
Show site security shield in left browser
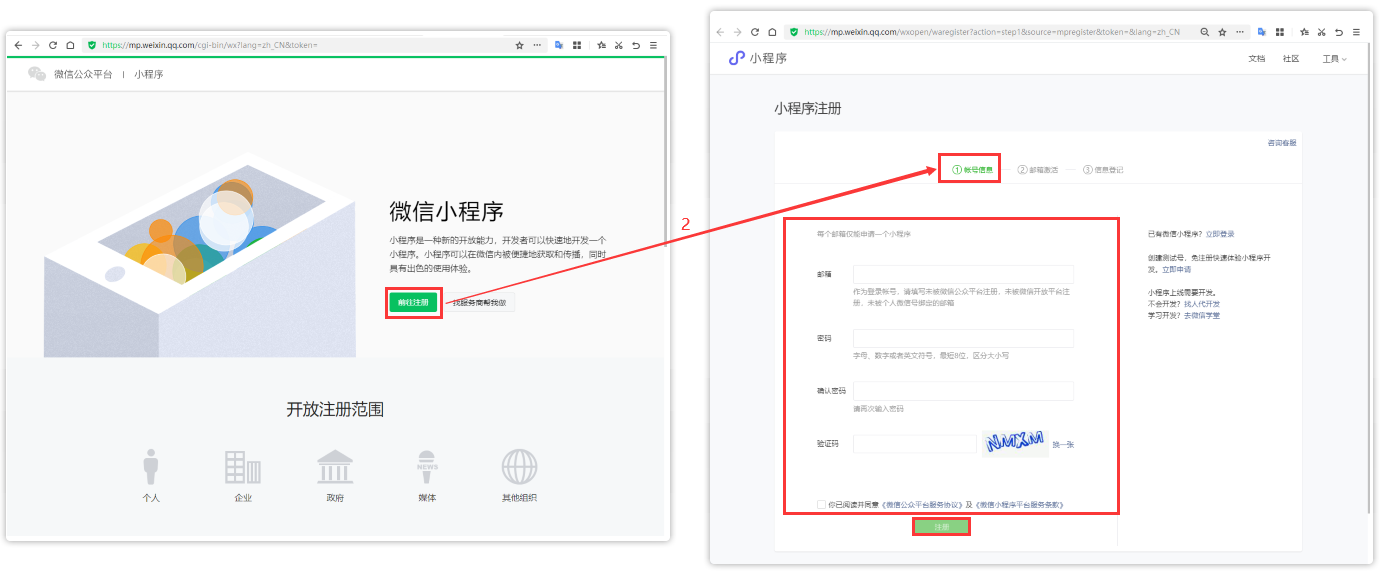(x=92, y=45)
